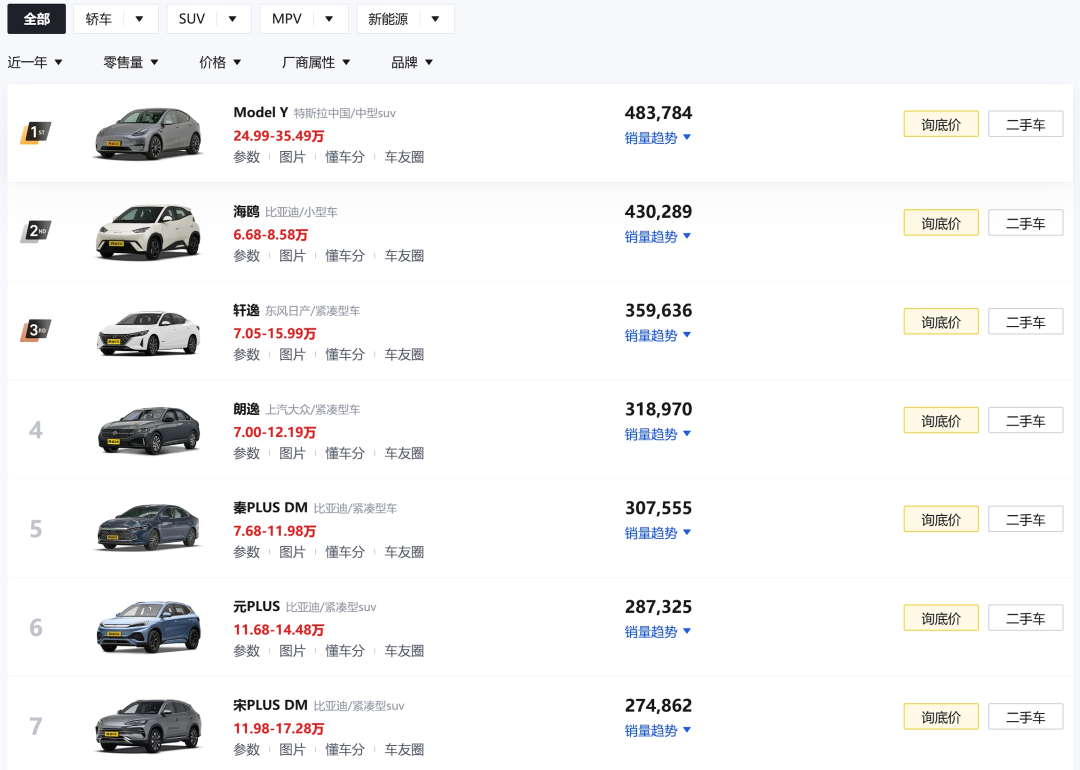Open the 新能源 dropdown arrow
The image size is (1080, 770).
coord(435,19)
